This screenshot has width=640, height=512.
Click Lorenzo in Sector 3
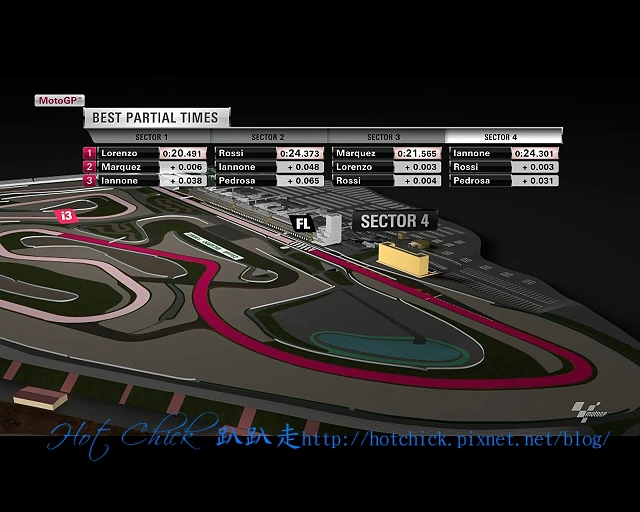tap(354, 167)
